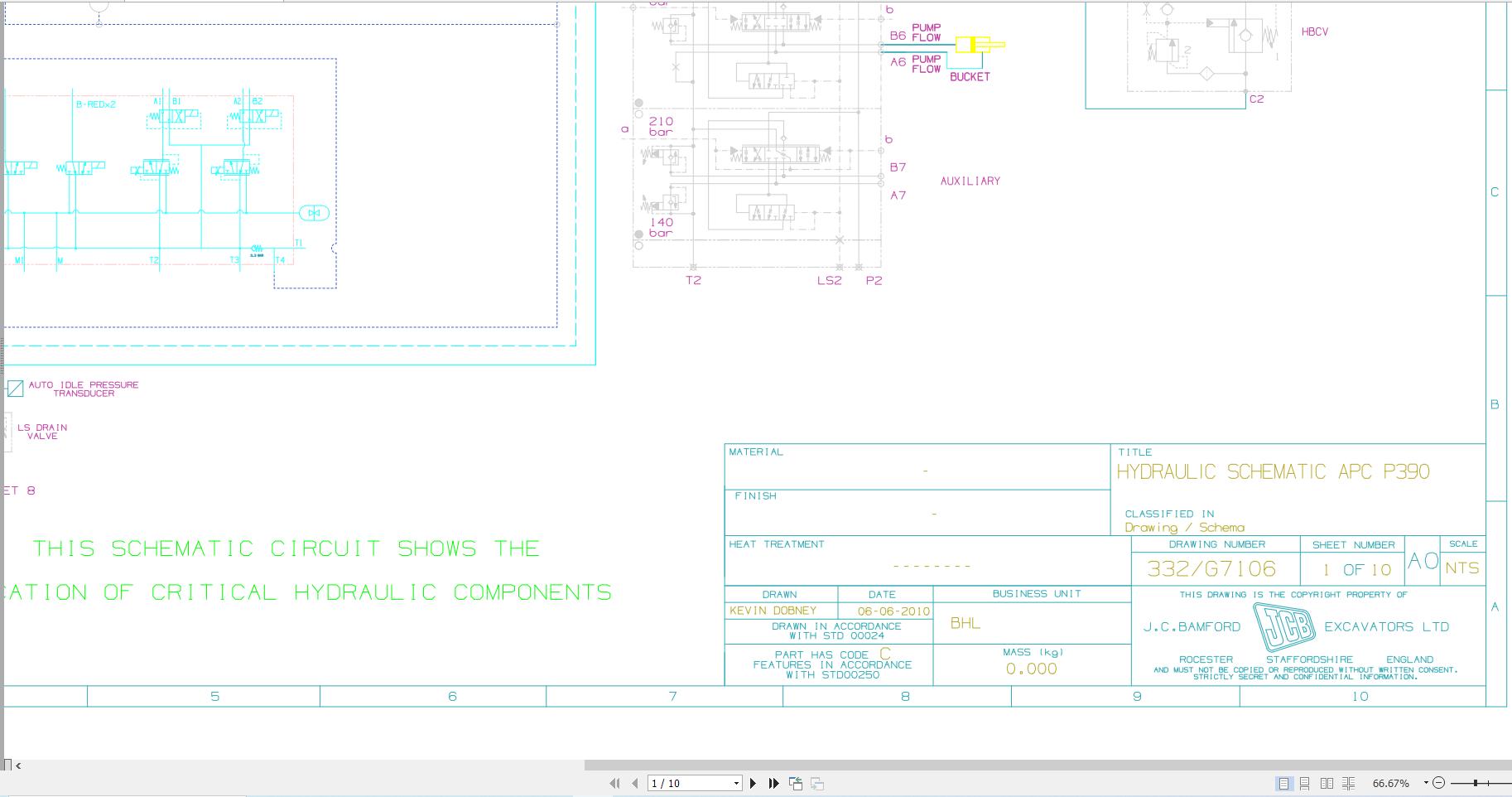Image resolution: width=1512 pixels, height=797 pixels.
Task: Click the 66.67% zoom value
Action: pyautogui.click(x=1391, y=783)
